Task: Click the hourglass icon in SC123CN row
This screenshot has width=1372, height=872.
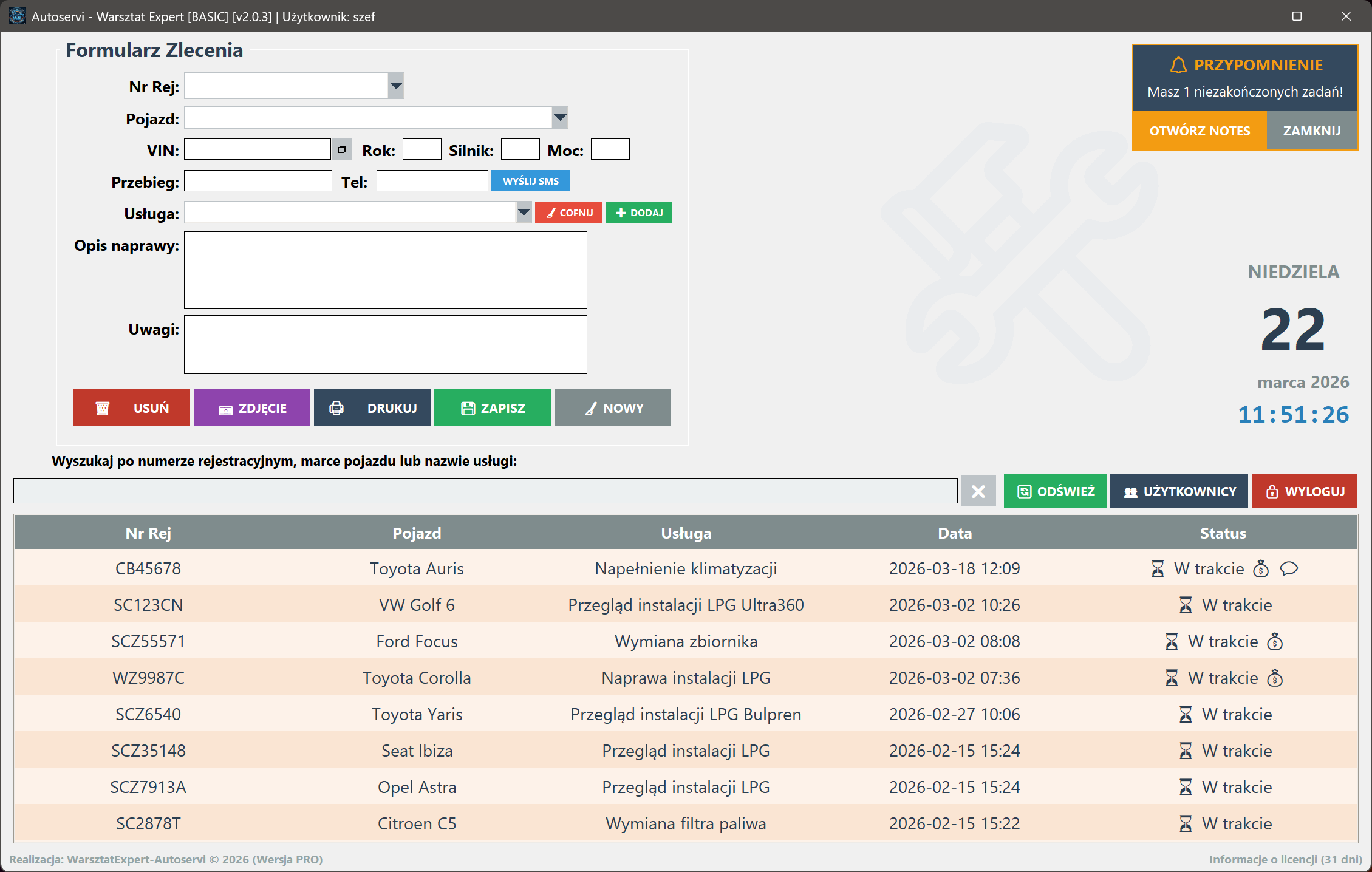Action: click(1185, 605)
